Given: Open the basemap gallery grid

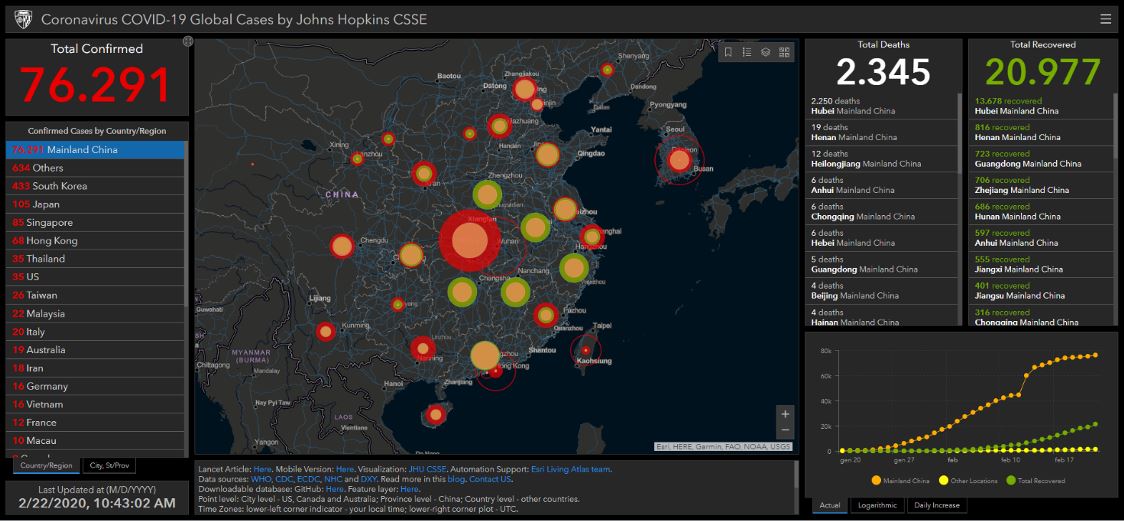Looking at the screenshot, I should (784, 52).
